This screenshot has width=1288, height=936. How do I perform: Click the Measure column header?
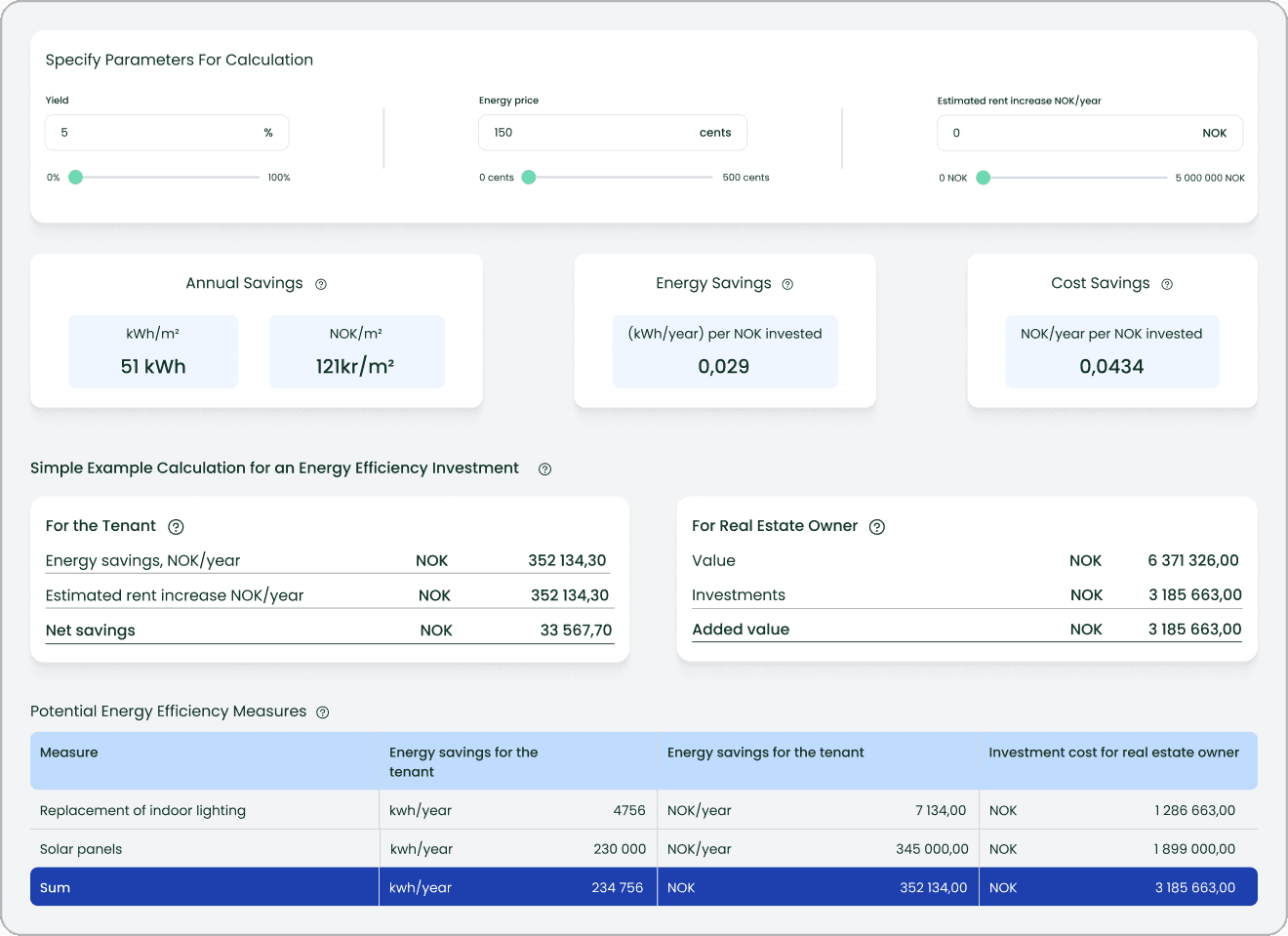coord(69,753)
